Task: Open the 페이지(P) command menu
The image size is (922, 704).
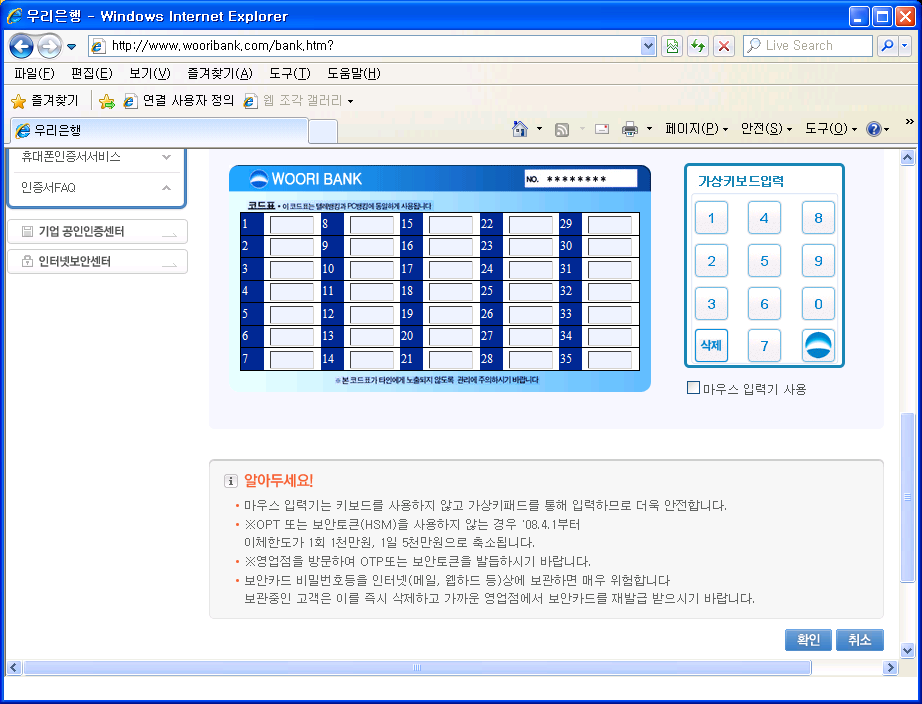Action: tap(697, 129)
